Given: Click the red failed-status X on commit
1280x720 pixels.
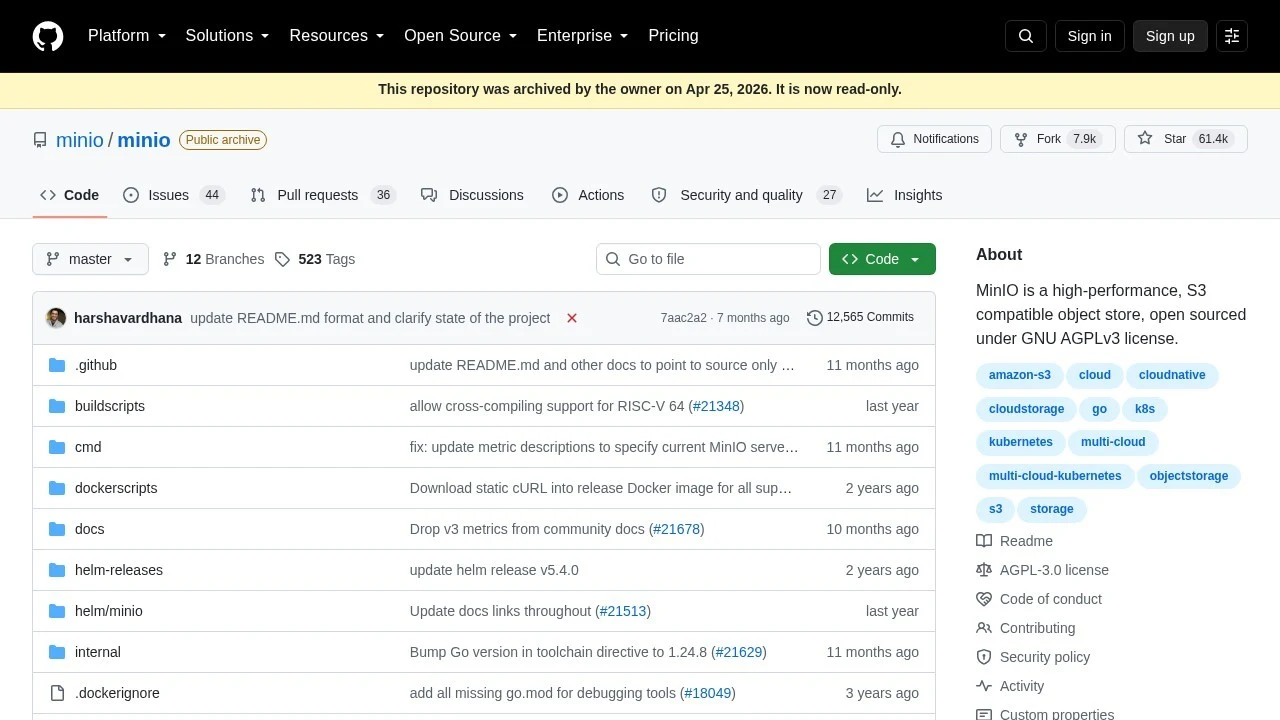Looking at the screenshot, I should [x=572, y=318].
